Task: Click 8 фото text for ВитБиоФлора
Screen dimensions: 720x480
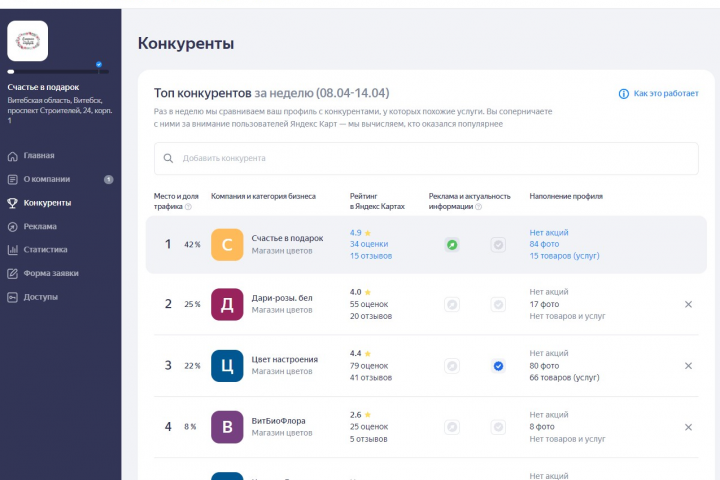Action: click(542, 427)
